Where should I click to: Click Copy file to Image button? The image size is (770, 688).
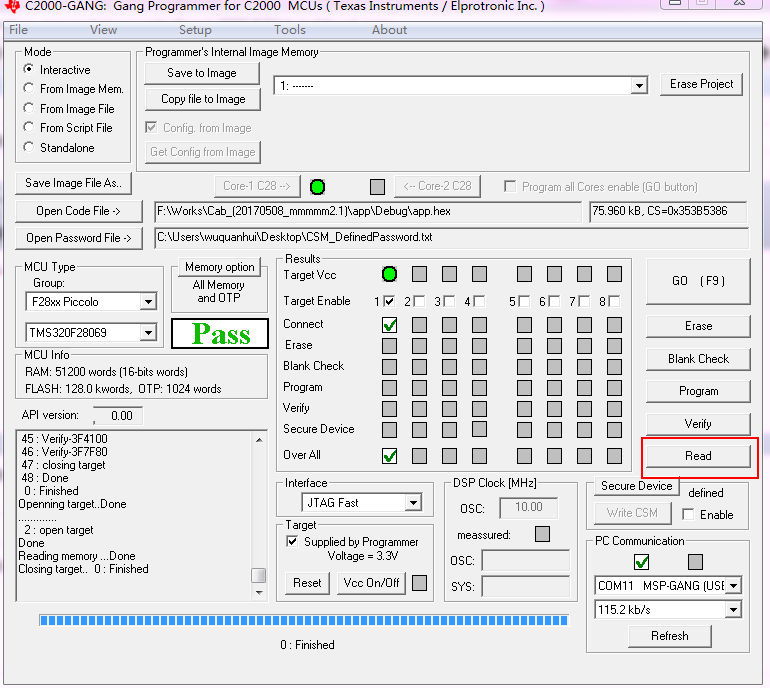pos(203,99)
